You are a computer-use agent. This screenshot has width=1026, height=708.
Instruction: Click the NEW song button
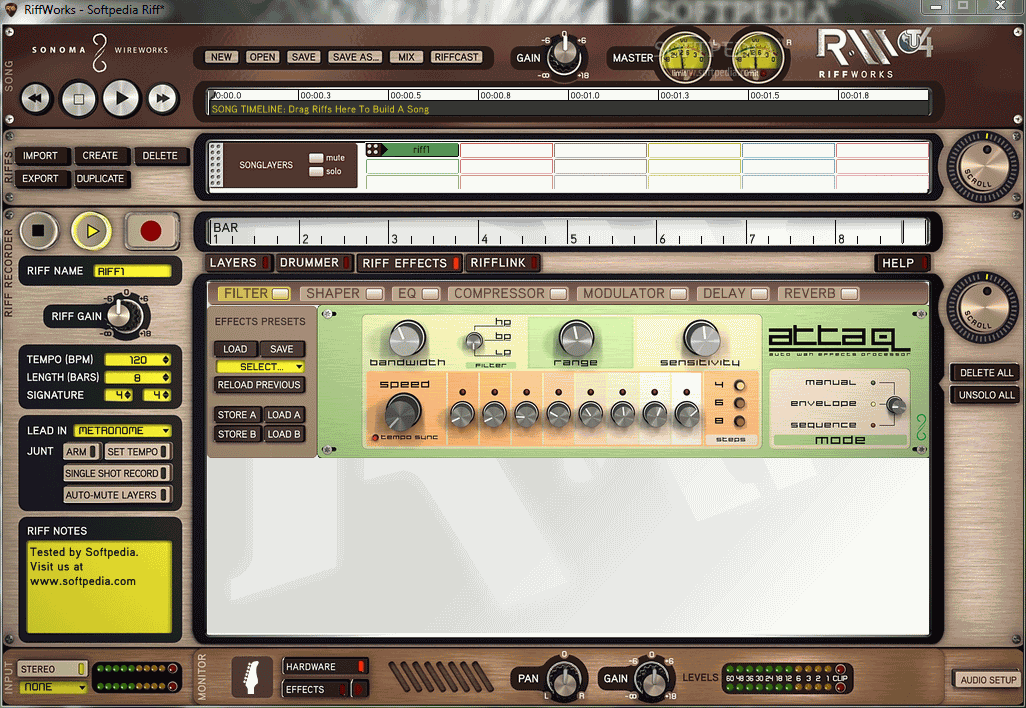pyautogui.click(x=221, y=57)
